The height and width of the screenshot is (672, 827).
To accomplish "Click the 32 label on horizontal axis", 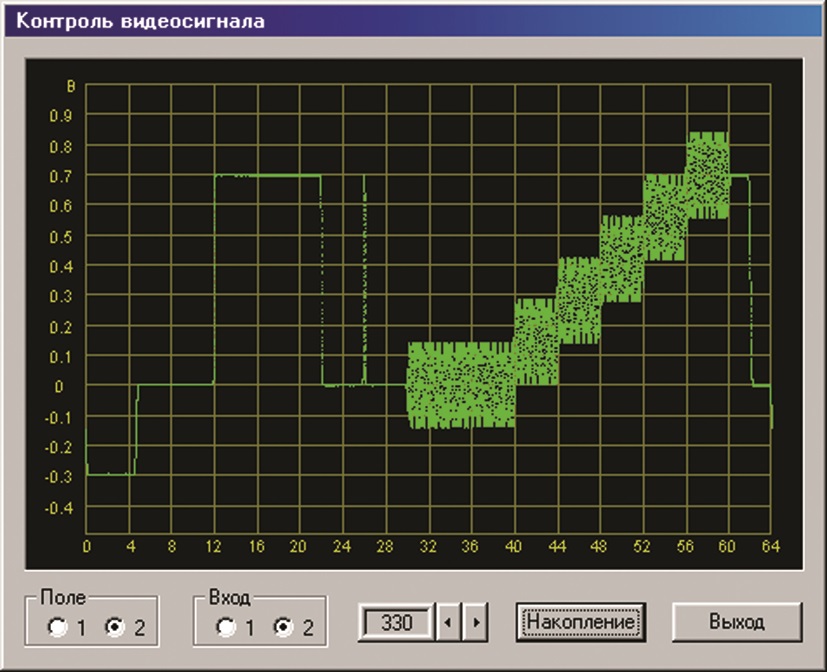I will (x=428, y=546).
